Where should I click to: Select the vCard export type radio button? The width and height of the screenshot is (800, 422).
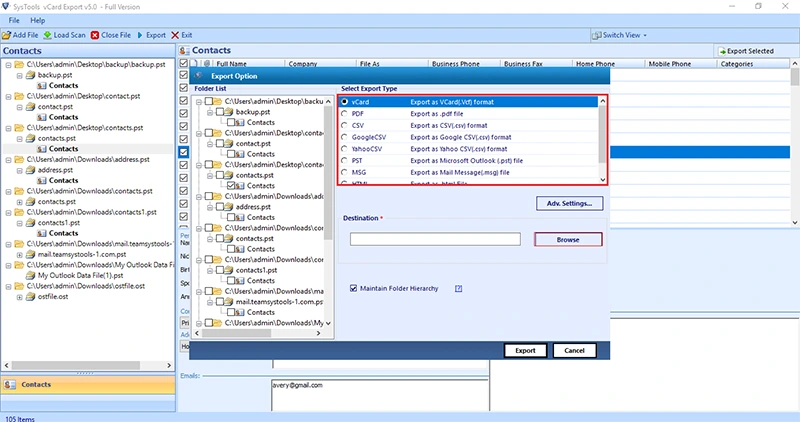344,102
